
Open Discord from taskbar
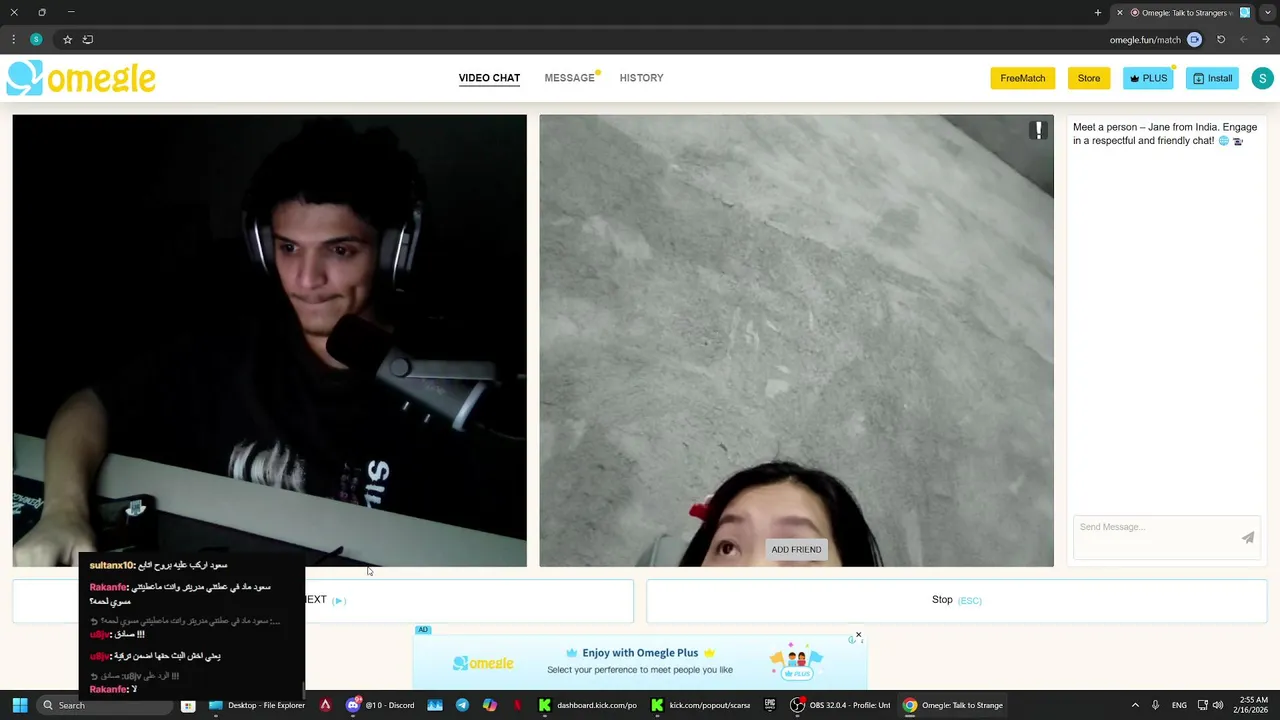coord(382,705)
